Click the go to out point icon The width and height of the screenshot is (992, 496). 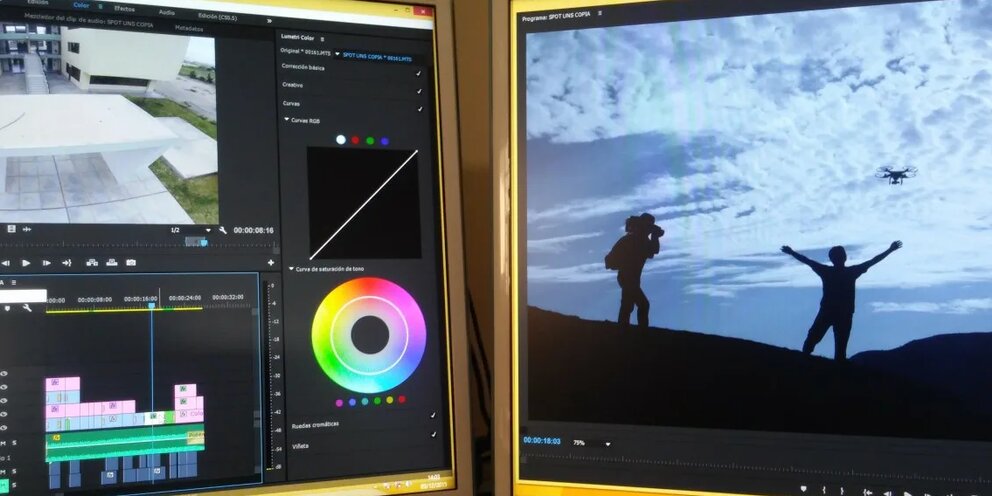pyautogui.click(x=66, y=263)
